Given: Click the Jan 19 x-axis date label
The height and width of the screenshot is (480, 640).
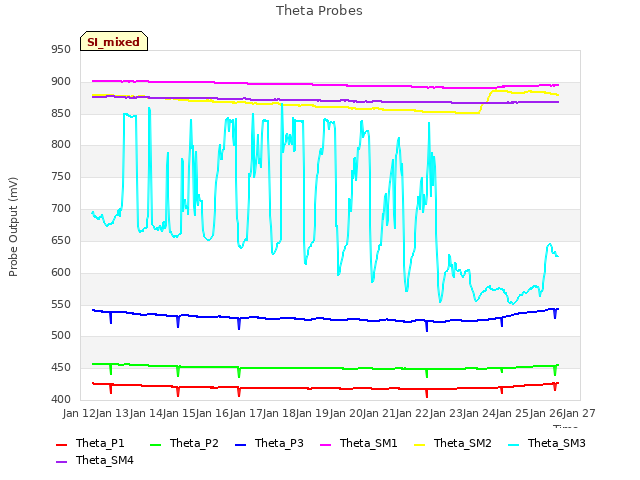Looking at the screenshot, I should pos(313,413).
